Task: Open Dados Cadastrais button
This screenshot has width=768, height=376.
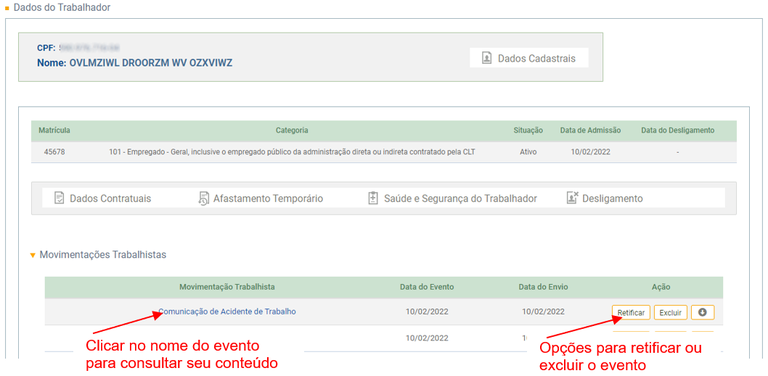Action: click(x=528, y=58)
